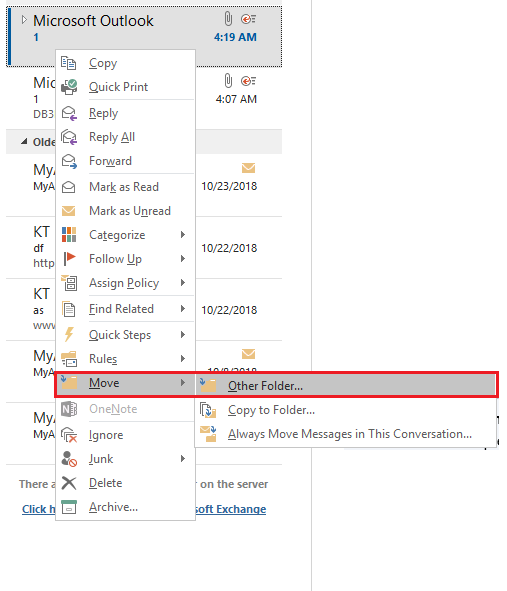Expand the Junk submenu arrow
507x591 pixels.
183,459
